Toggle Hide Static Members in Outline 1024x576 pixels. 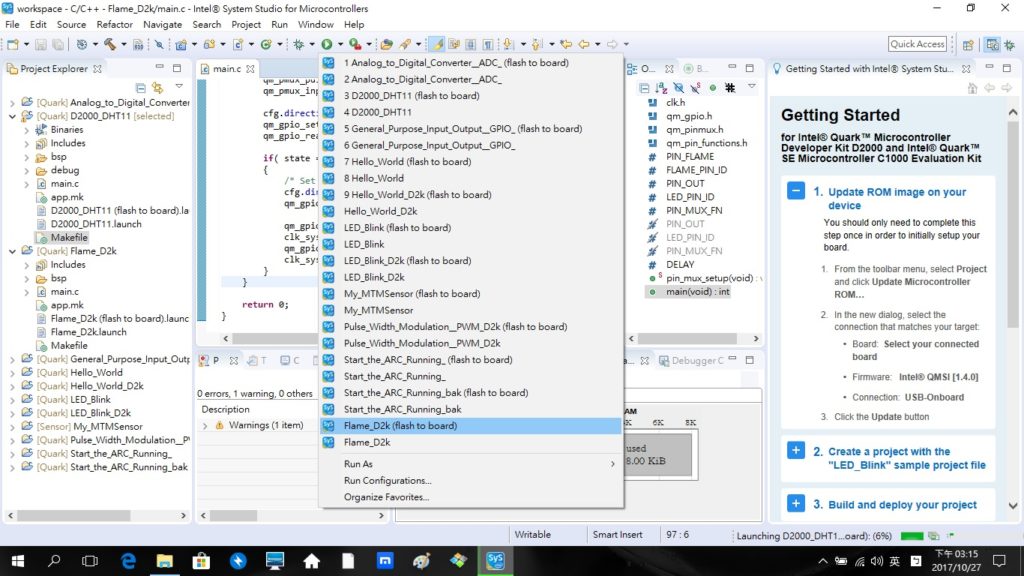696,88
